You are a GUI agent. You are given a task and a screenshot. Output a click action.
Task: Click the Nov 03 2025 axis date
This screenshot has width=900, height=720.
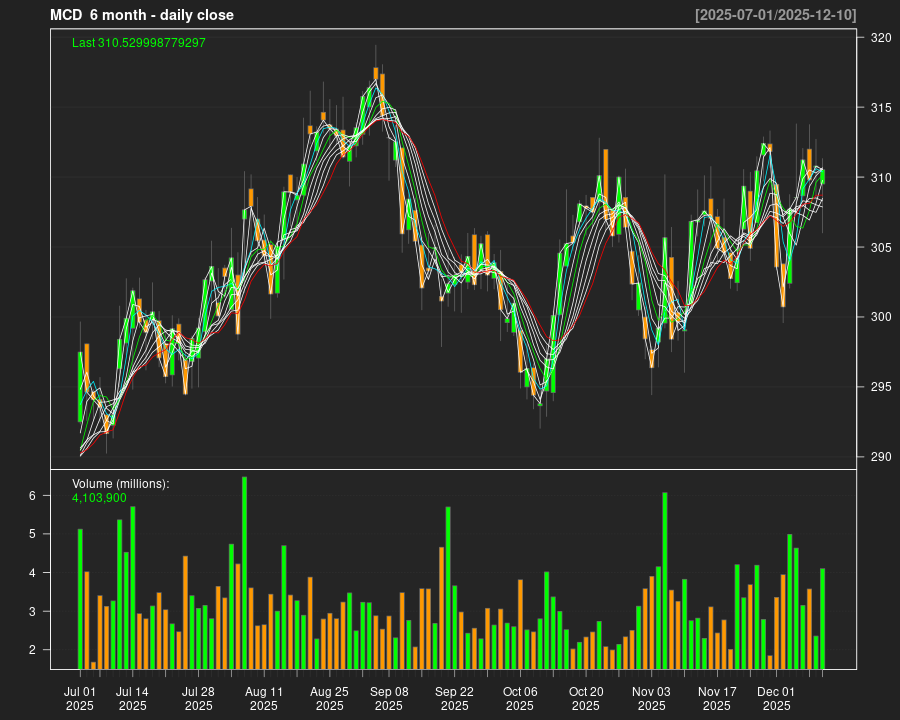[651, 698]
